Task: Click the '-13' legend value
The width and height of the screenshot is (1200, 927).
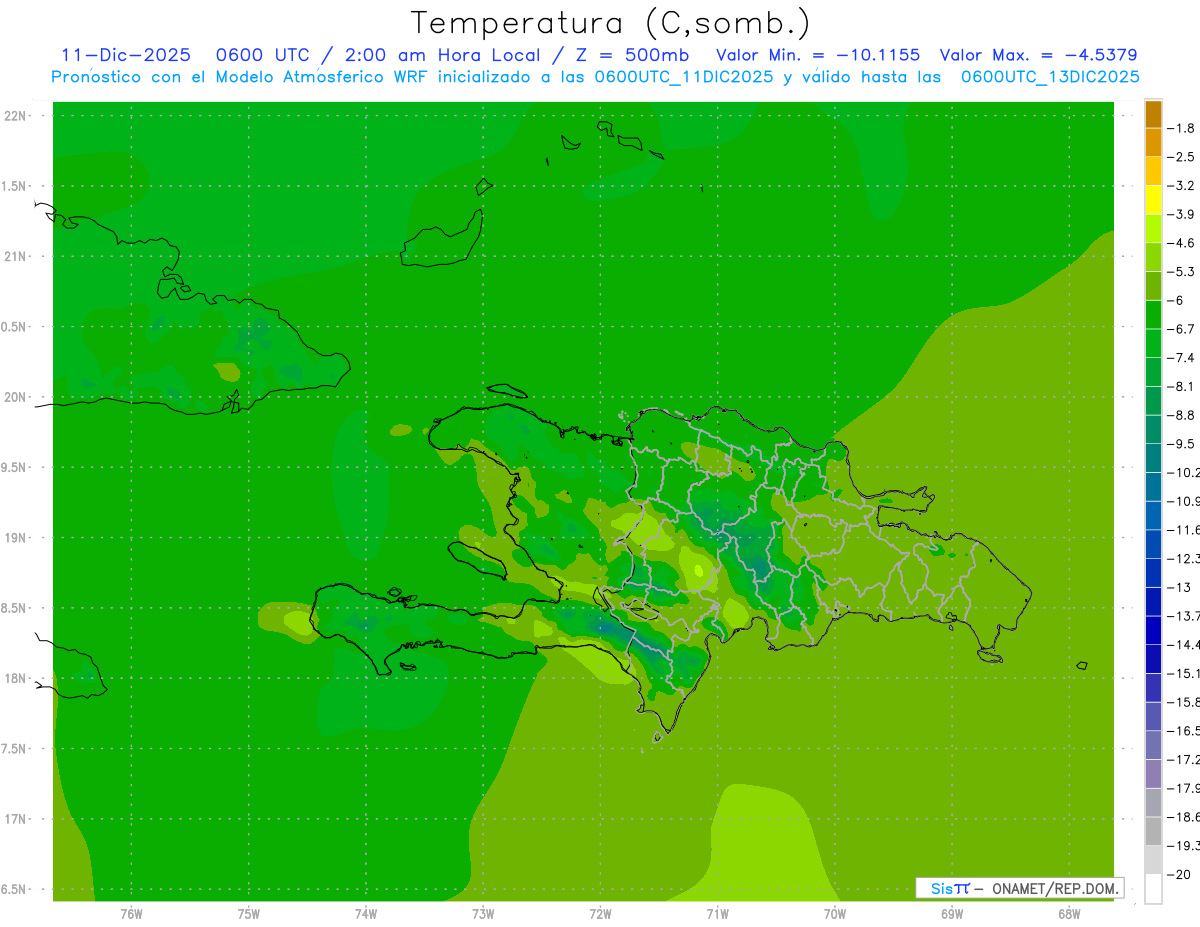Action: pyautogui.click(x=1179, y=587)
